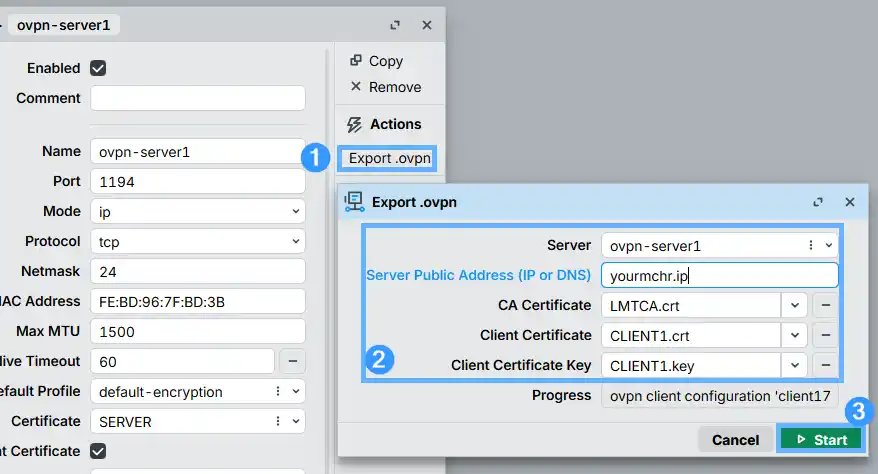Click the Copy icon in the side panel
This screenshot has width=878, height=474.
point(356,60)
